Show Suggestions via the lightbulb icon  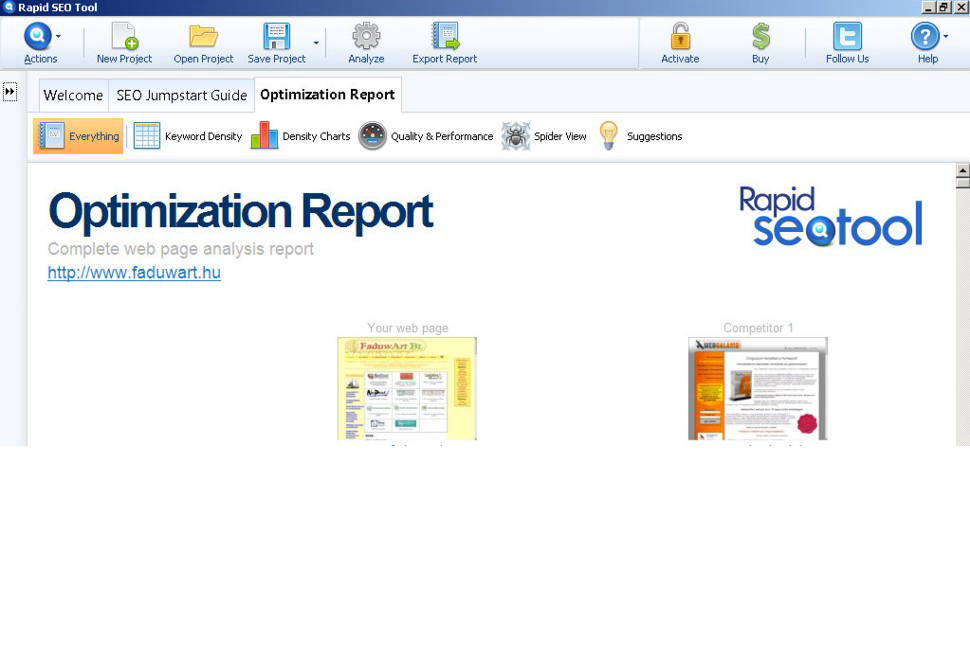point(608,136)
